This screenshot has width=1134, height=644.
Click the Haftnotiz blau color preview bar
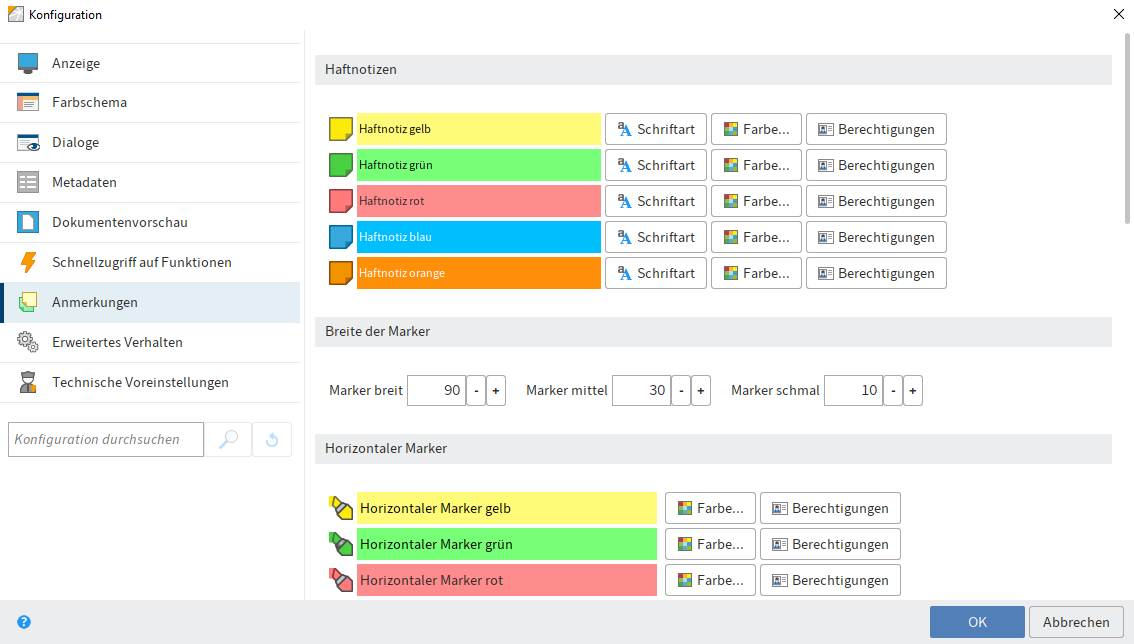click(479, 237)
